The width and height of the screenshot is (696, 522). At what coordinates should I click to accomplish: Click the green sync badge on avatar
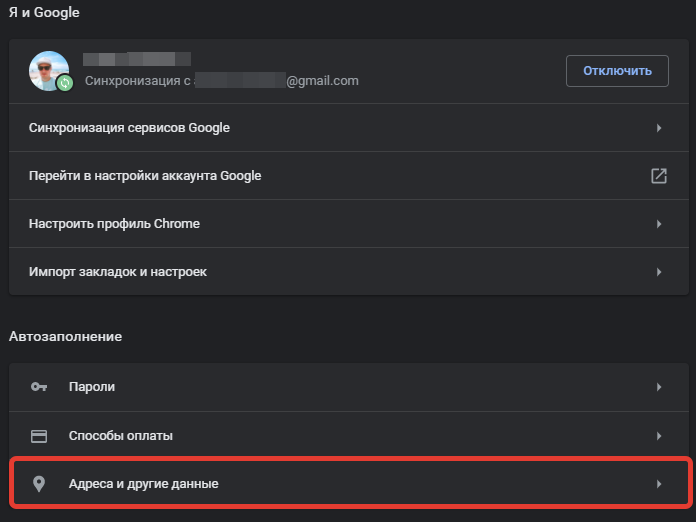coord(65,83)
